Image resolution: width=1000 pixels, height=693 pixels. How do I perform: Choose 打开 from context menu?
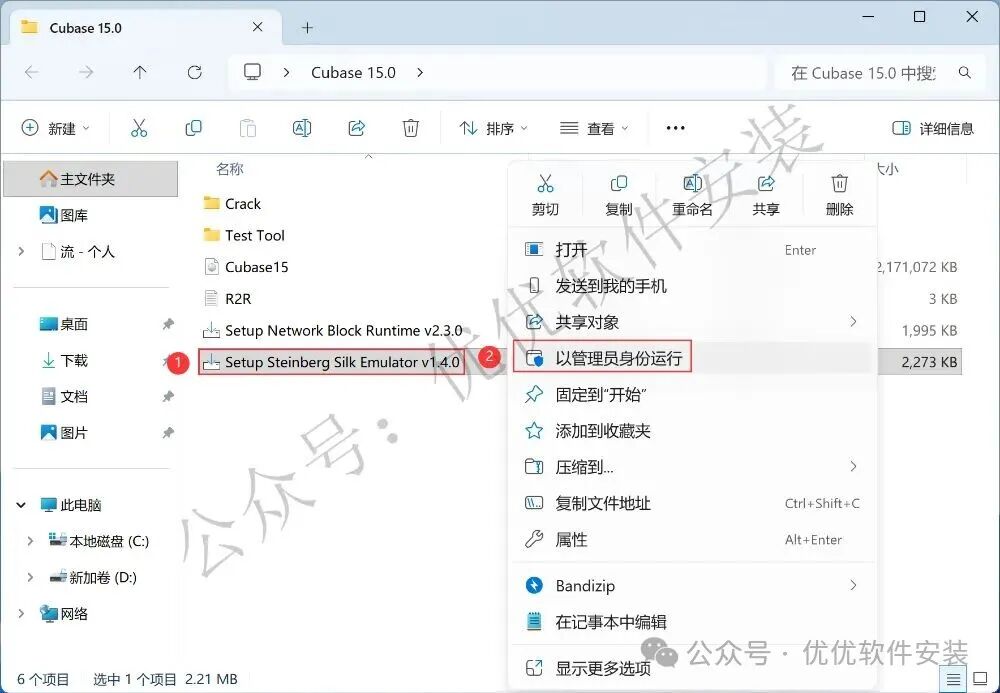point(692,249)
